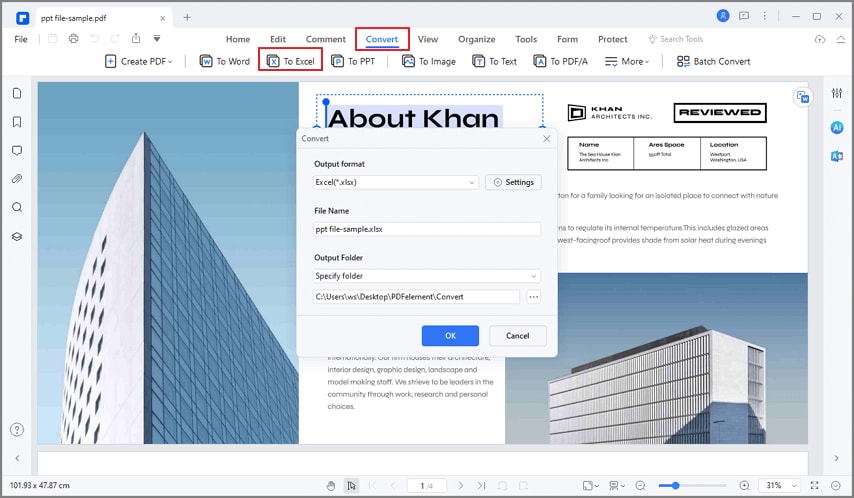Screen dimensions: 854x498
Task: Open the properties sliders icon on right sidebar
Action: (x=837, y=93)
